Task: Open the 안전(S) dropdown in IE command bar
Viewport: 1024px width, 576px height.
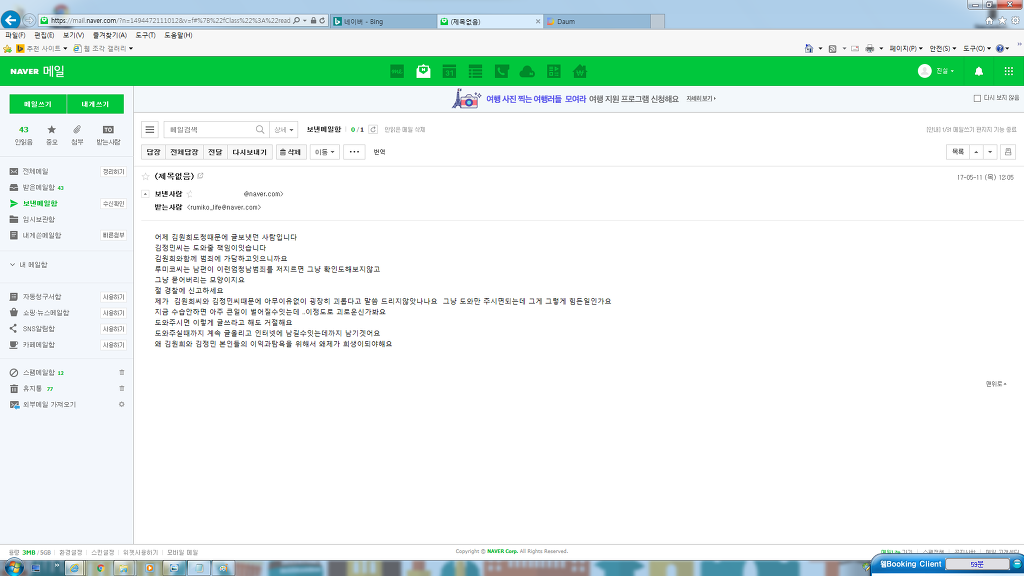Action: [x=942, y=48]
